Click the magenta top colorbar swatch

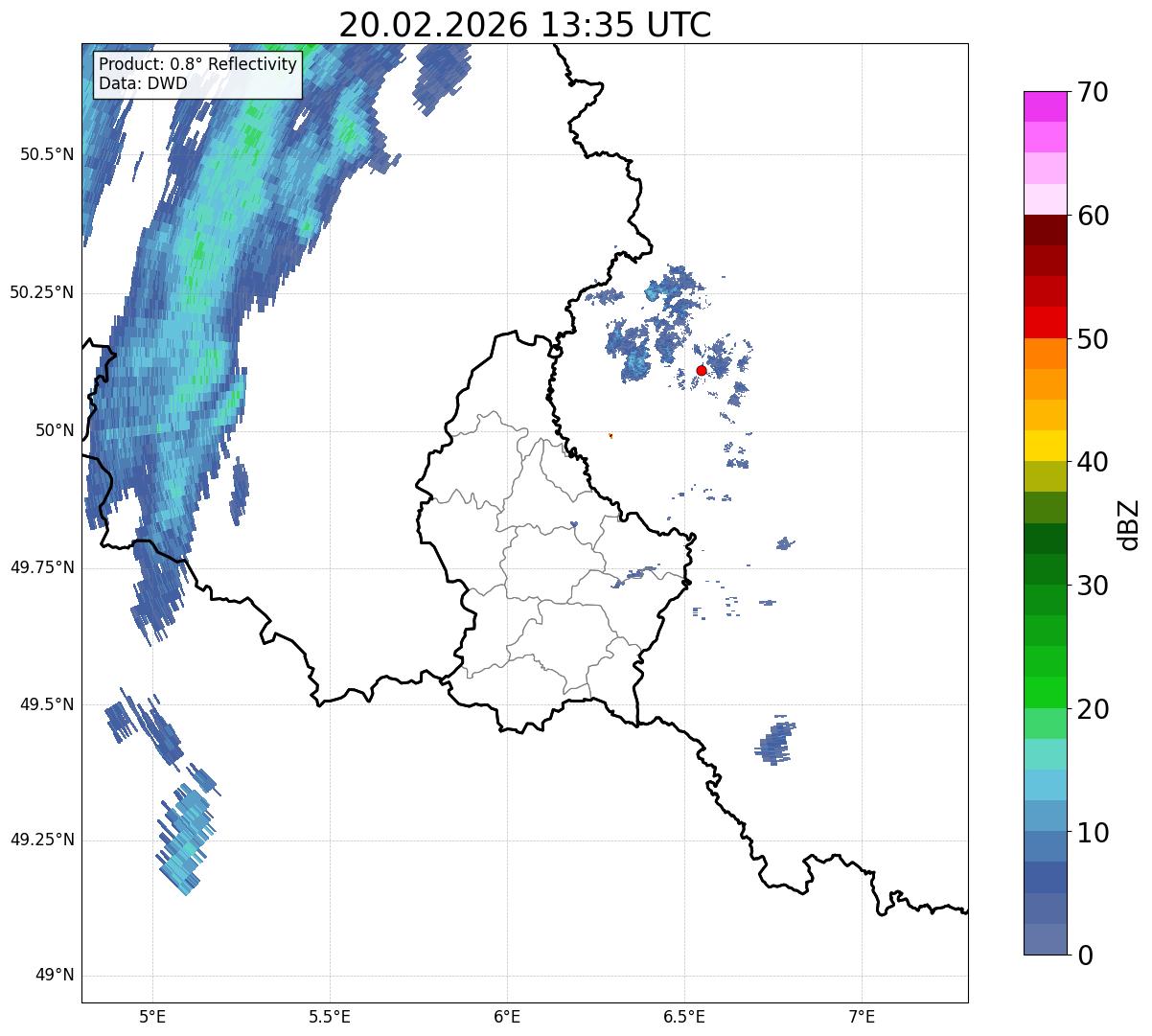[1045, 106]
